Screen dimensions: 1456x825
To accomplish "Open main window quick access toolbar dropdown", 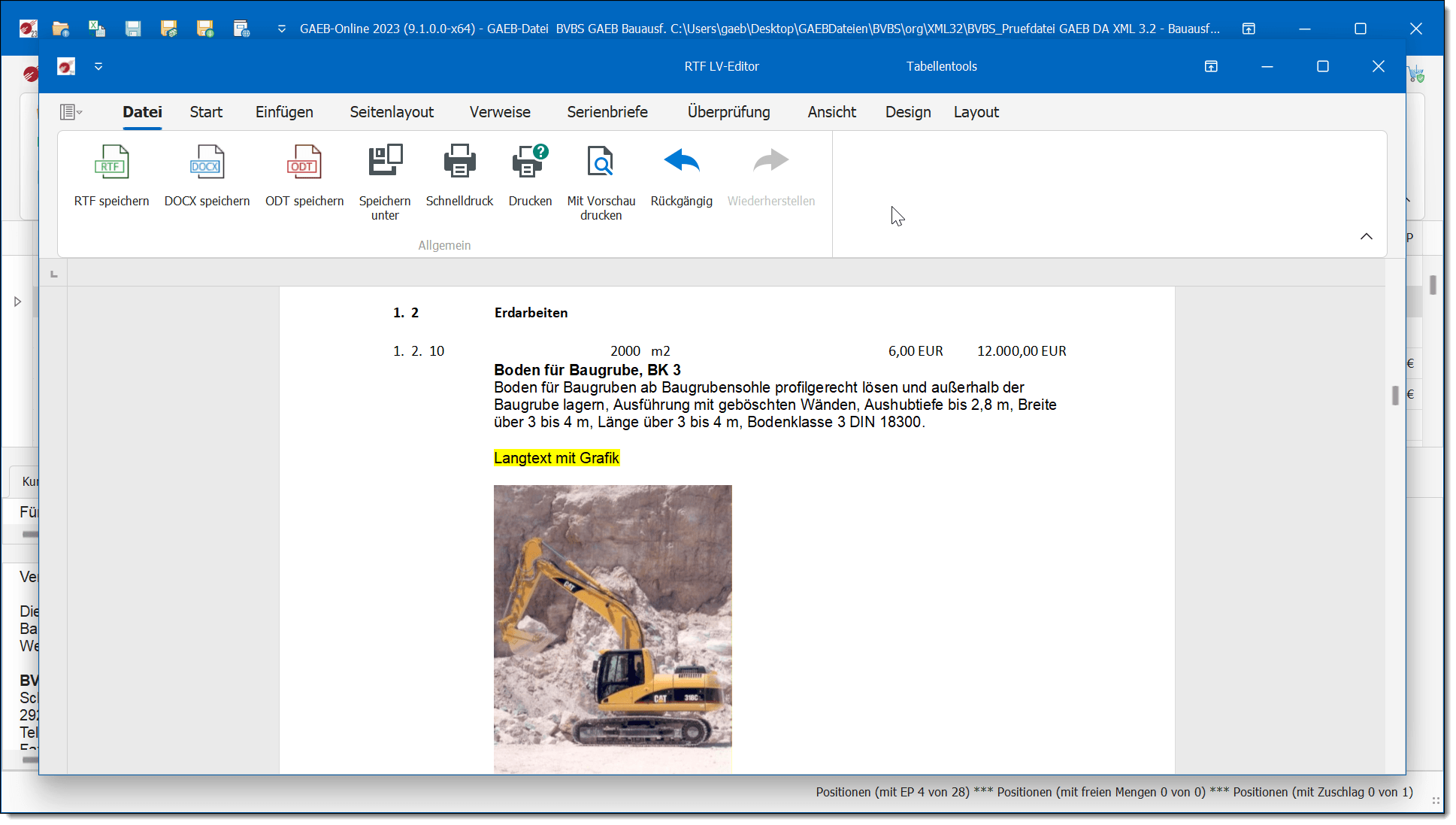I will [282, 29].
